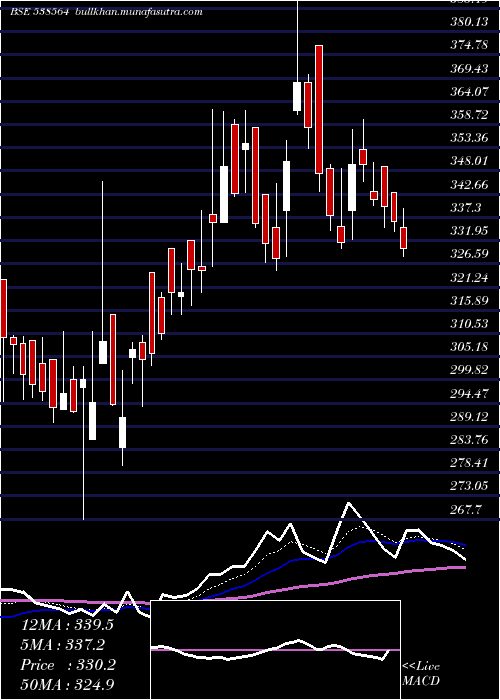Click the 380.13 price axis label
This screenshot has height=700, width=500.
[469, 22]
